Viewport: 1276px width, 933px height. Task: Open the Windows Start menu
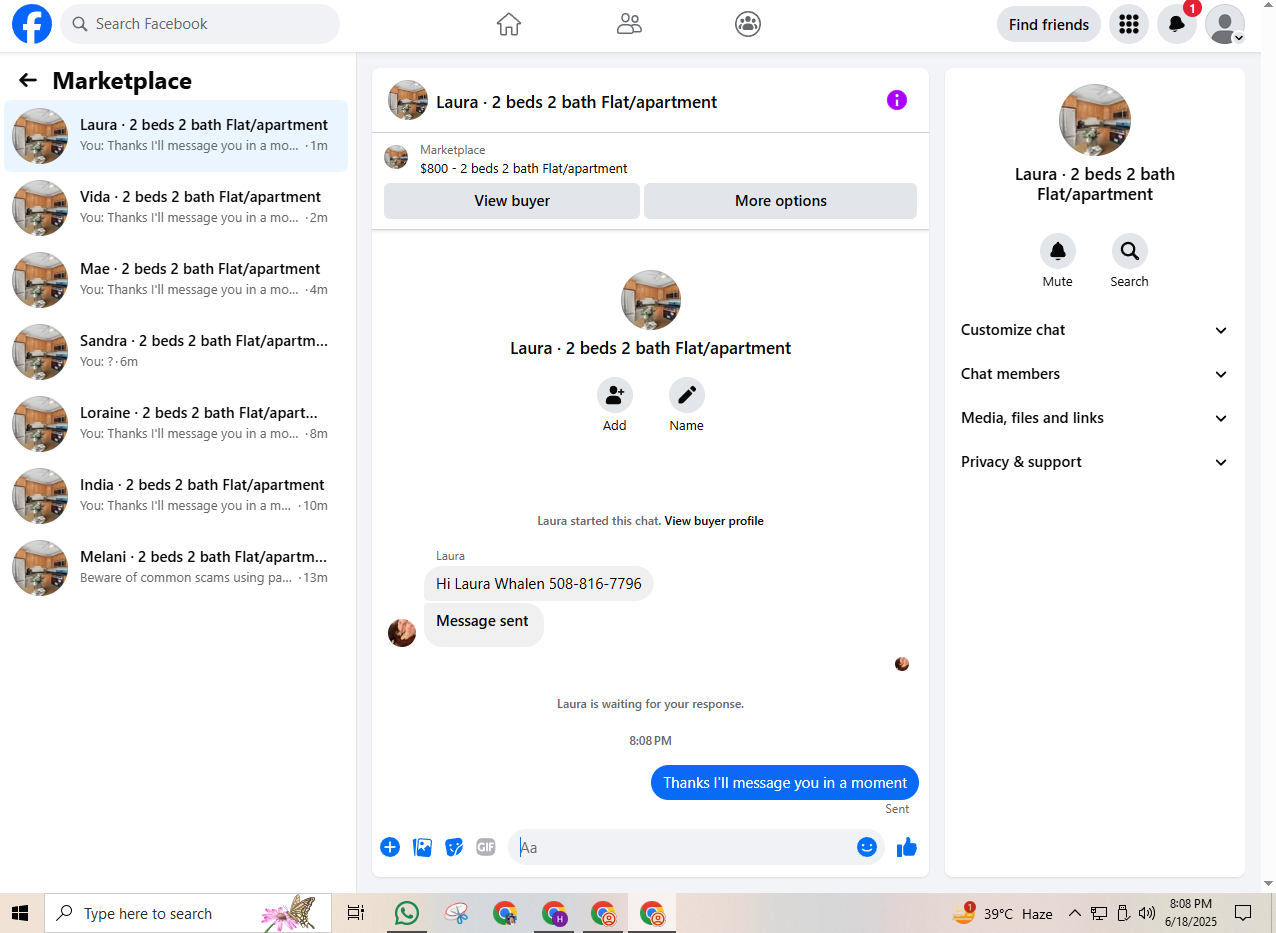pos(20,913)
